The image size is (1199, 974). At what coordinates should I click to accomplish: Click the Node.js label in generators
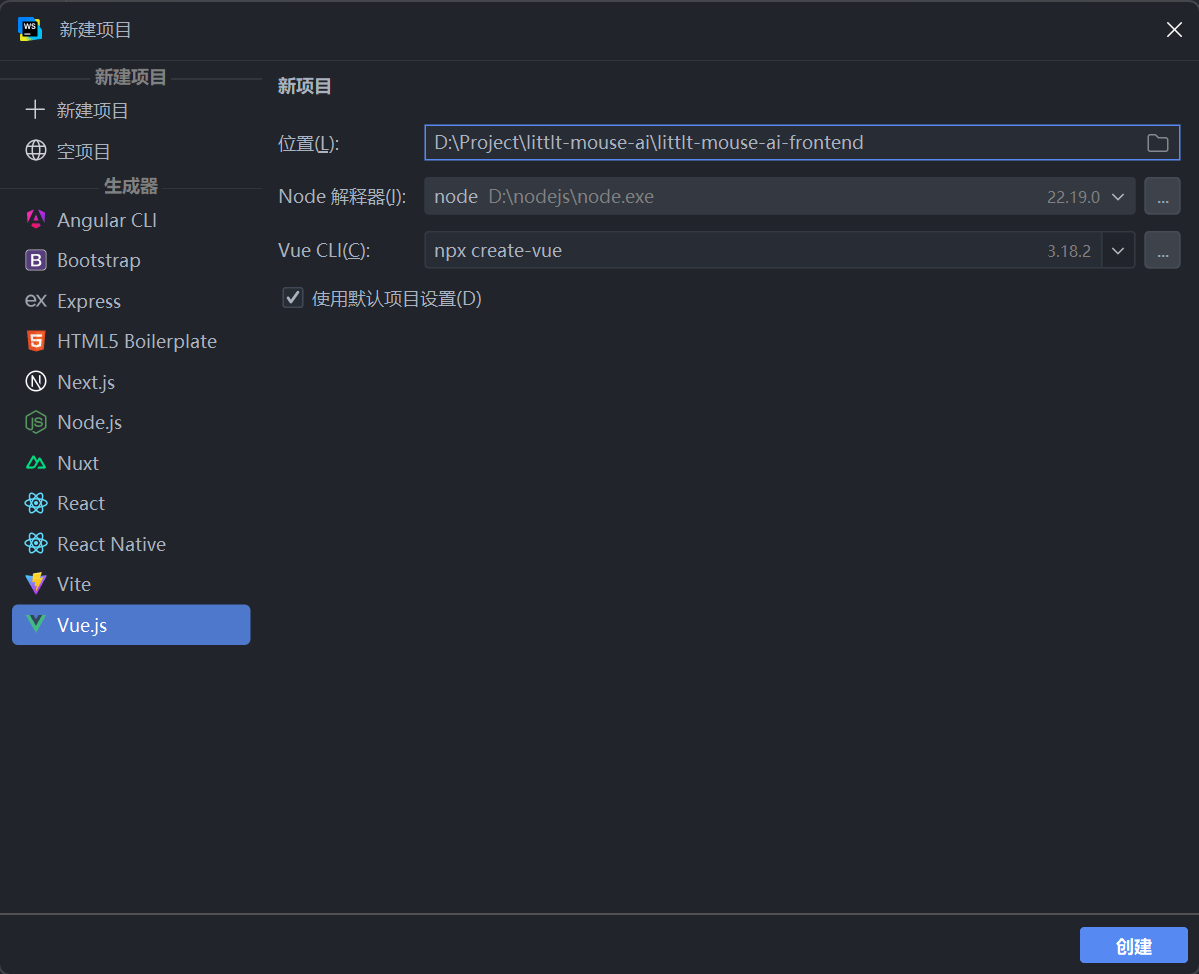[89, 422]
